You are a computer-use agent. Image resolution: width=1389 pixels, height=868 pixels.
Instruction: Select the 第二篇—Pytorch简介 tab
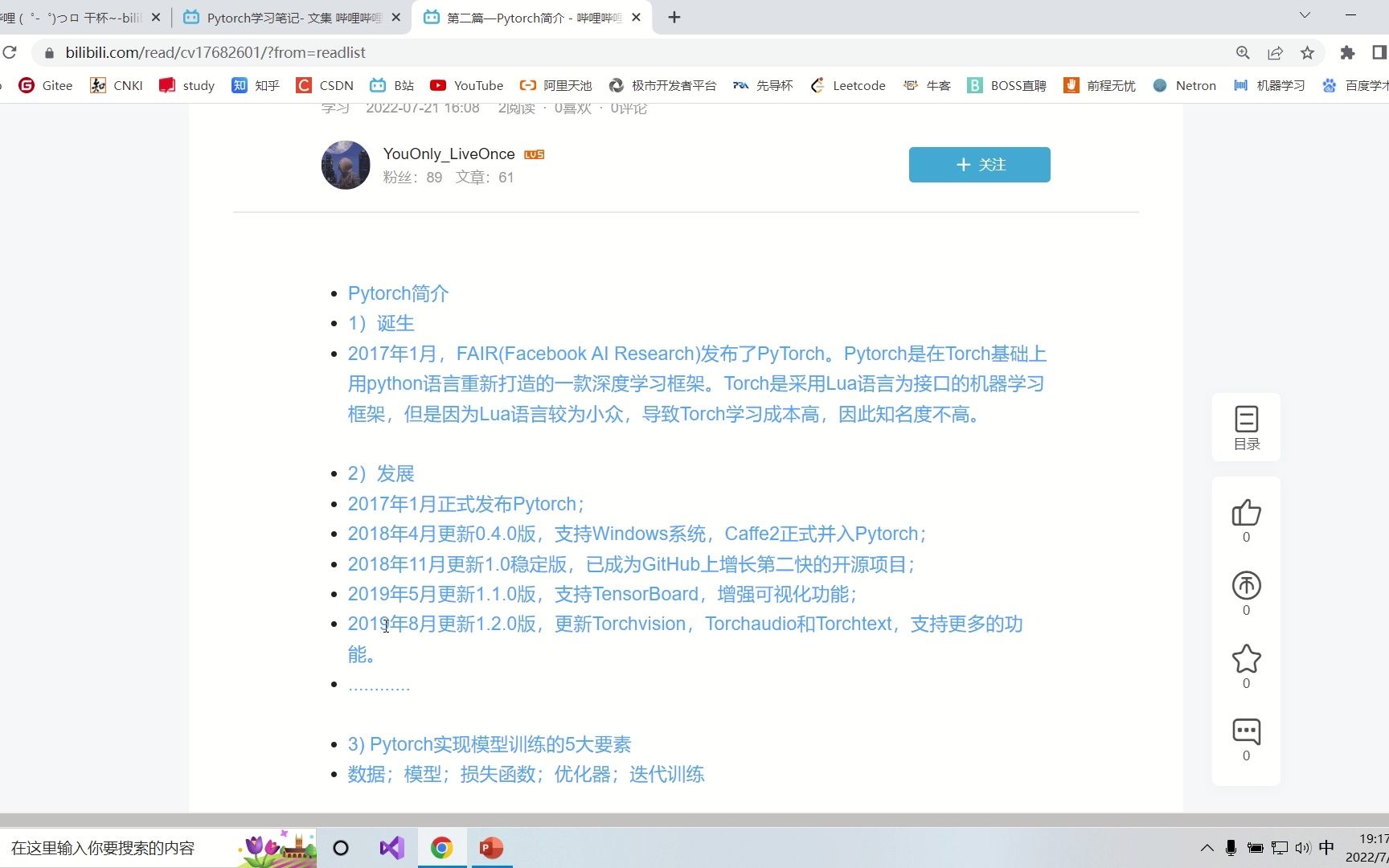532,17
